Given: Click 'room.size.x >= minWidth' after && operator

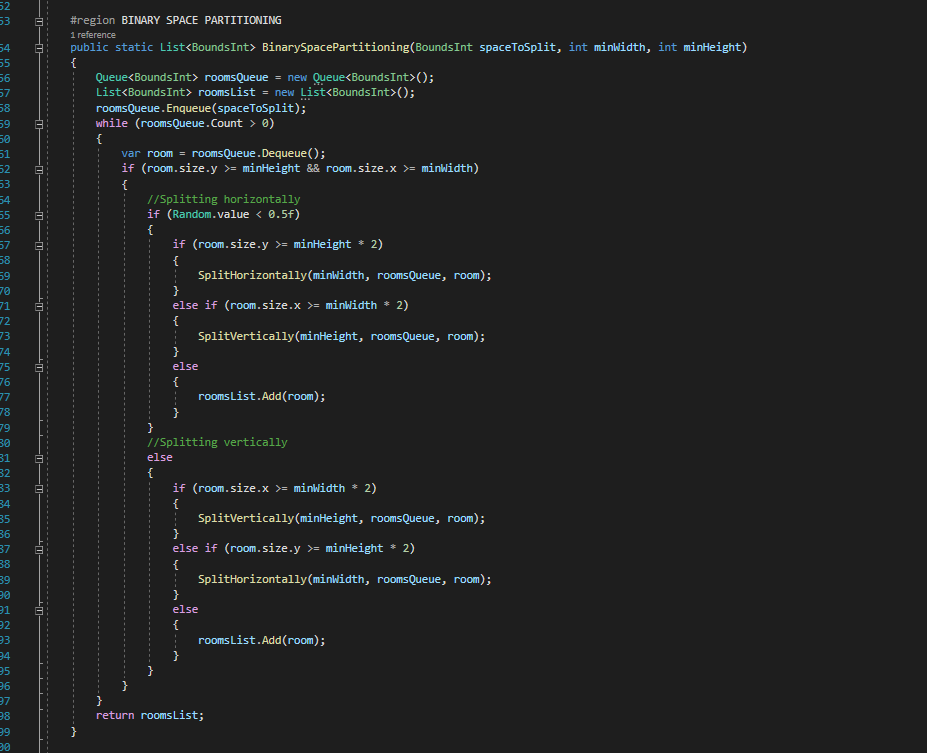Looking at the screenshot, I should click(x=399, y=168).
